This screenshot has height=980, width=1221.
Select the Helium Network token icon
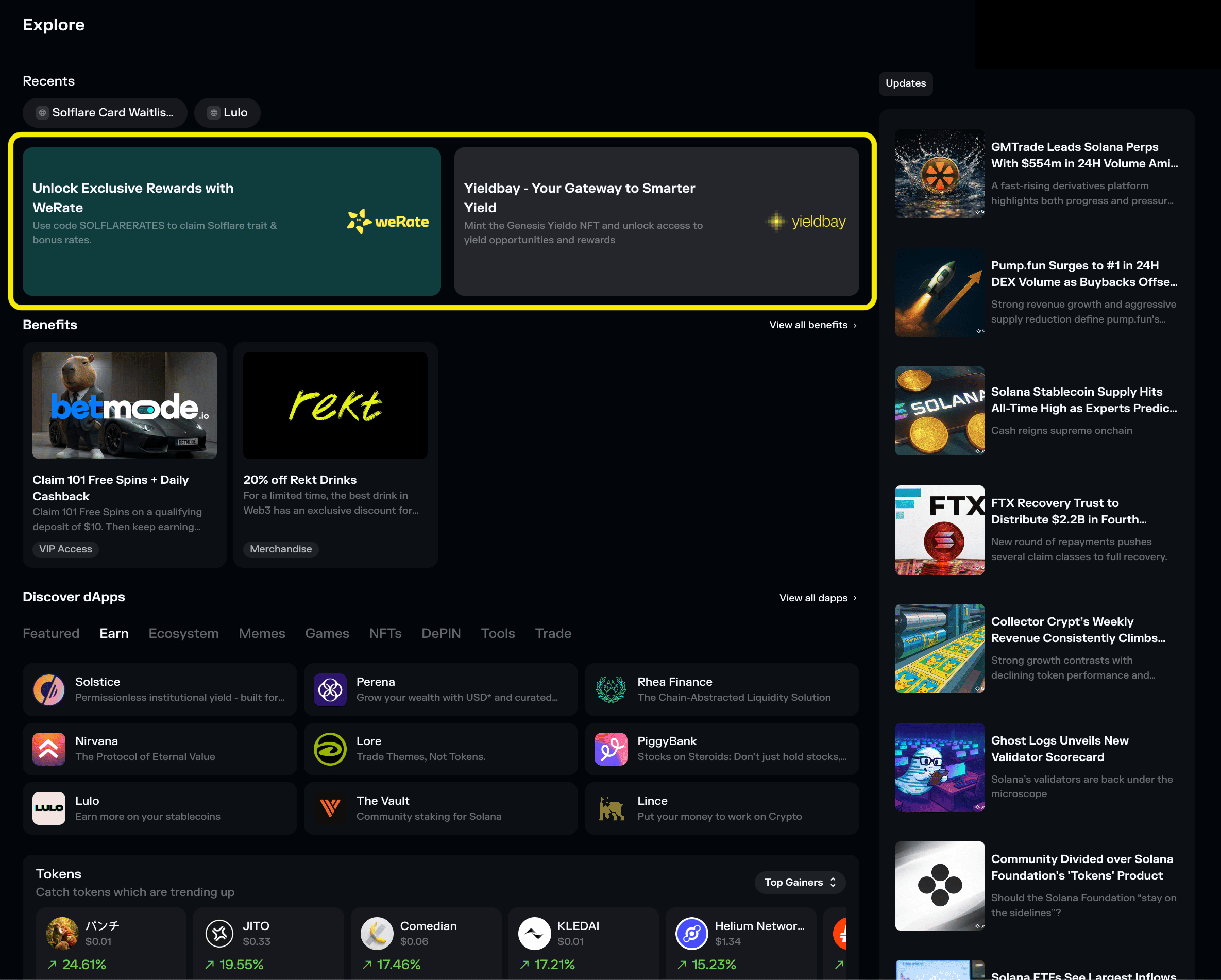(692, 933)
